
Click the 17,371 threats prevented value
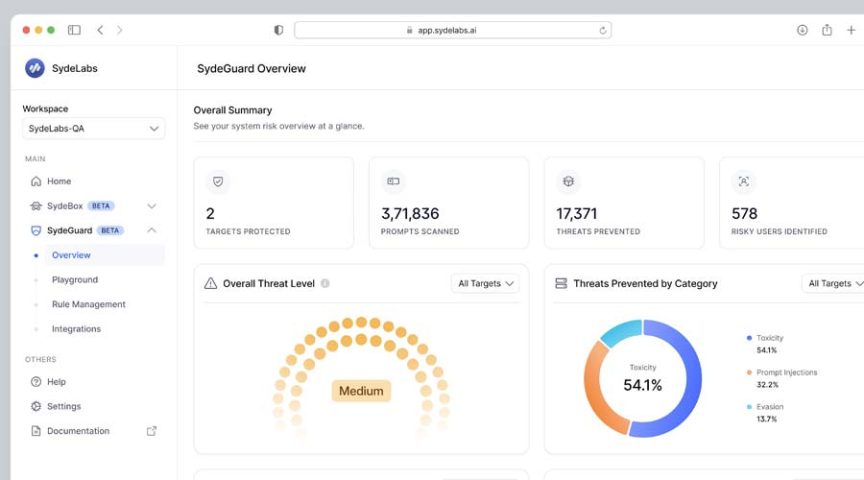[576, 213]
